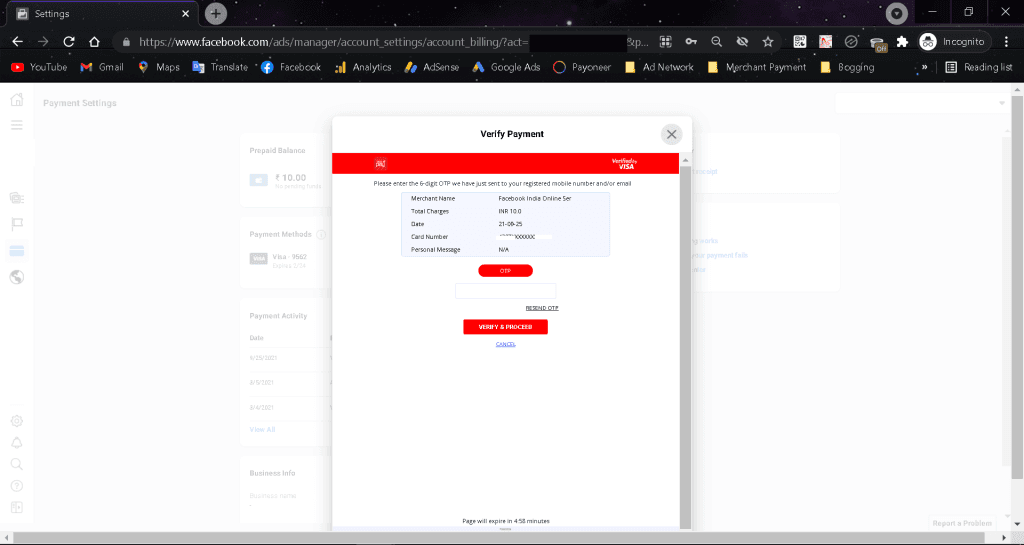Reload the page
The height and width of the screenshot is (545, 1024).
tap(69, 42)
